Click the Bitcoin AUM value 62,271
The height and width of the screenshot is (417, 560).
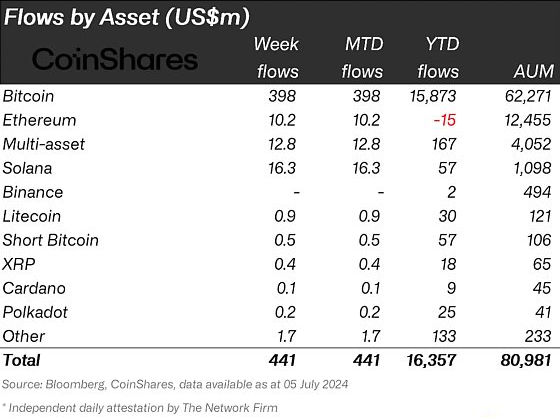(528, 96)
